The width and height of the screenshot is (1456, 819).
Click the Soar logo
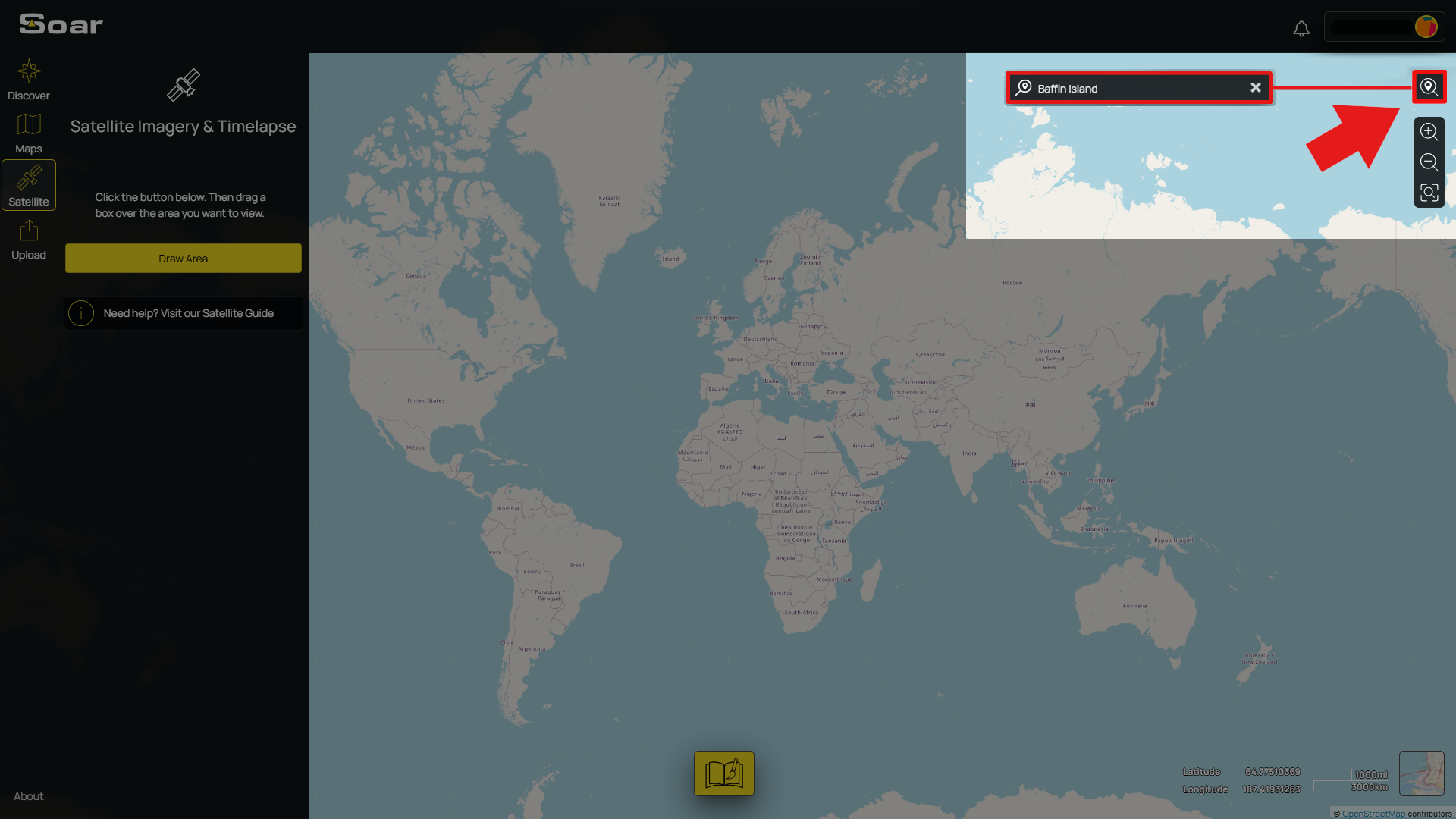point(60,24)
